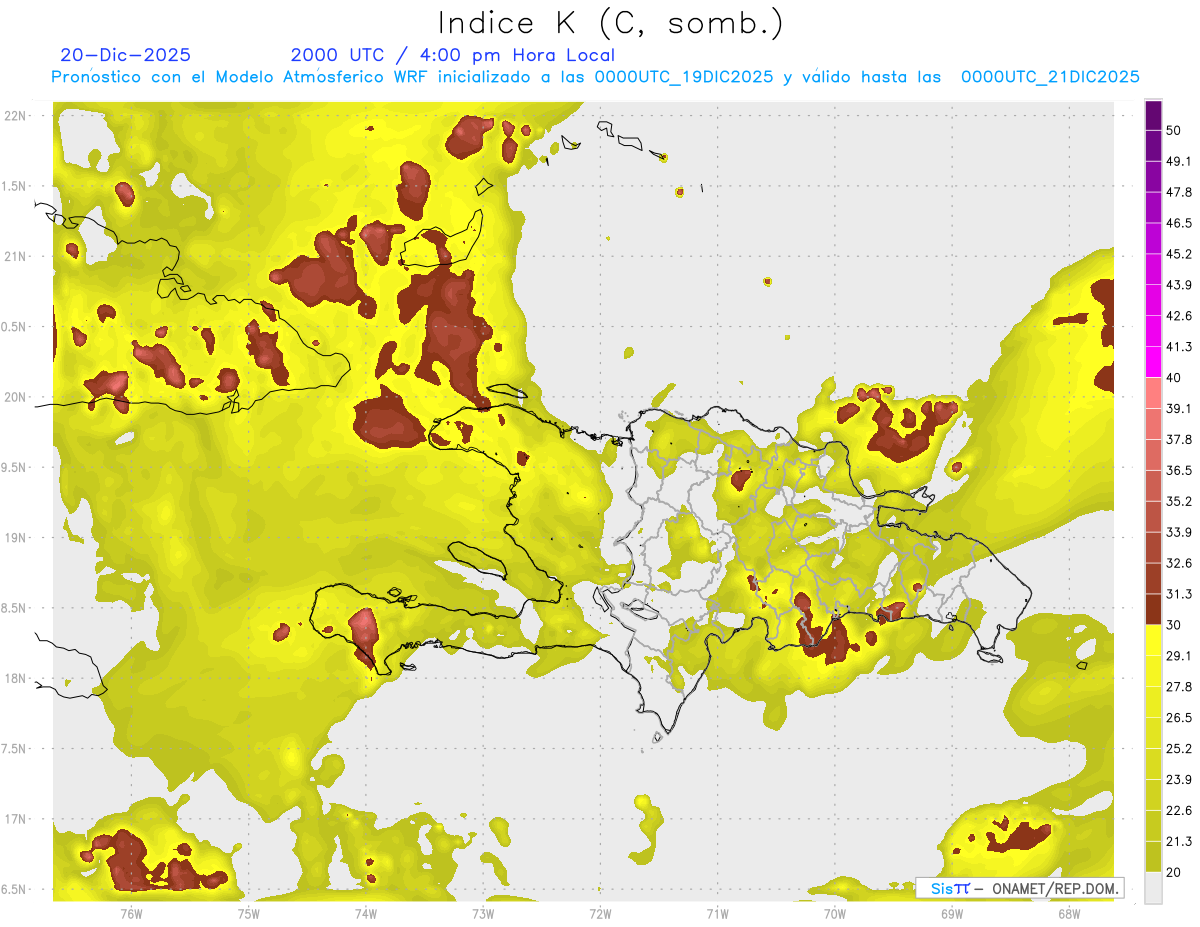The image size is (1200, 927).
Task: Click the "49.1" colorbar label
Action: 1179,161
